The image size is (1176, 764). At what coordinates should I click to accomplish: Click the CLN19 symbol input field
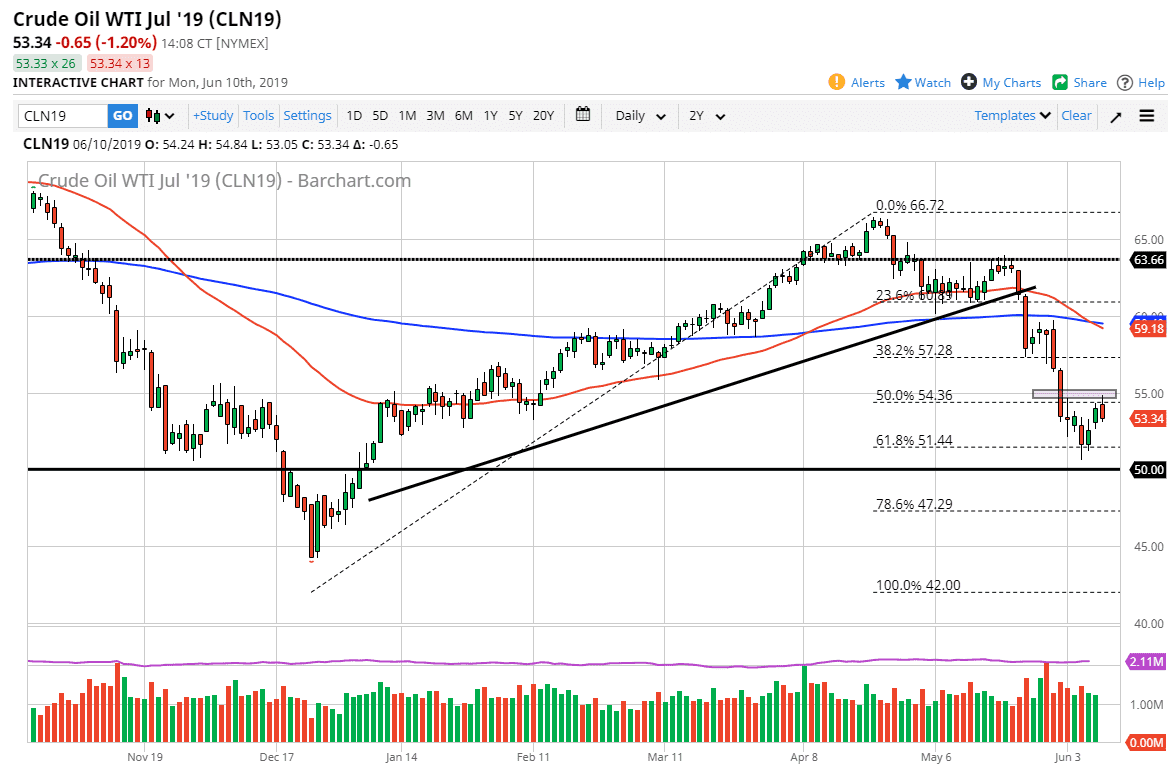pos(63,116)
